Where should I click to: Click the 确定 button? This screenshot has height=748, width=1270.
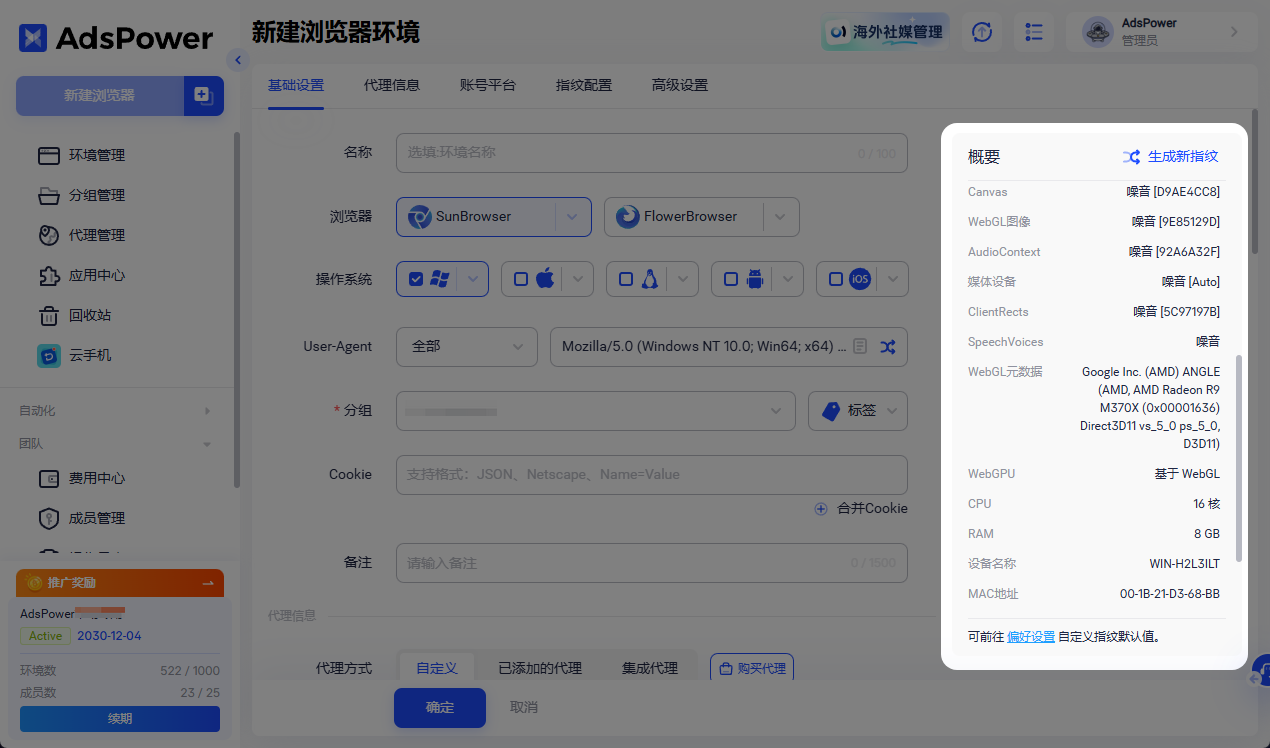[440, 707]
